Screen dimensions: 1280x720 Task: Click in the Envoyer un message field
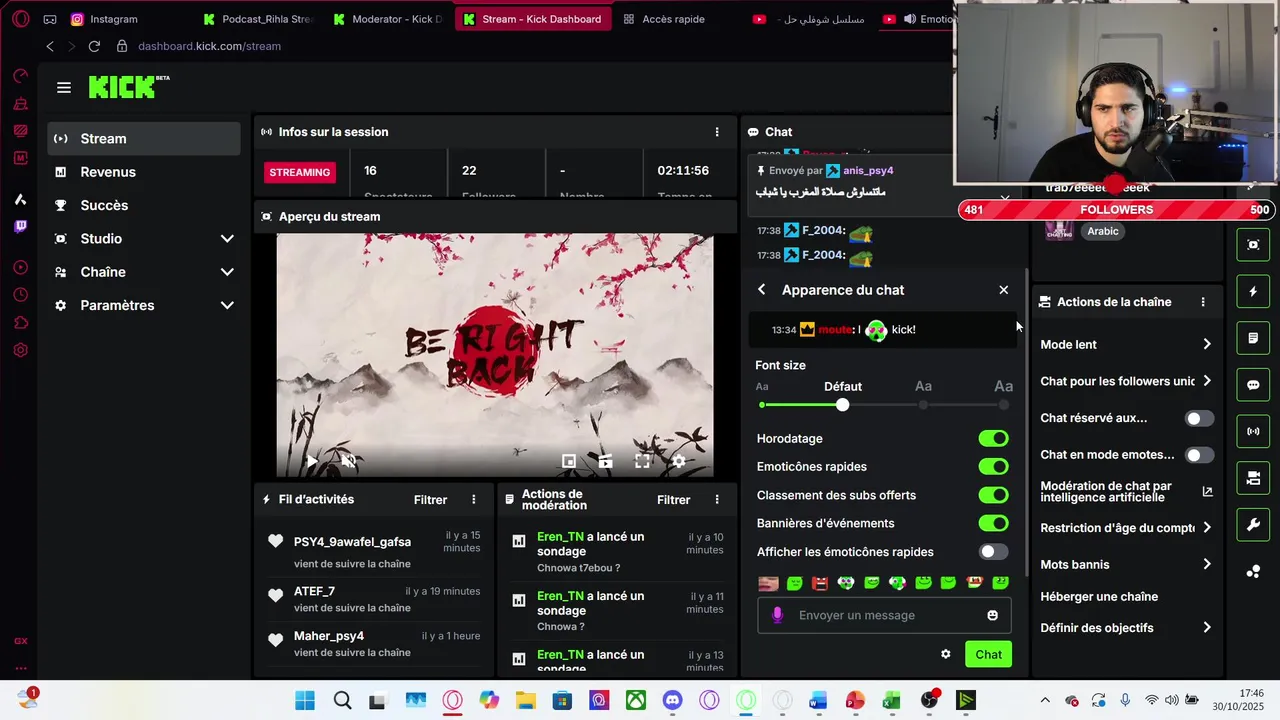884,615
